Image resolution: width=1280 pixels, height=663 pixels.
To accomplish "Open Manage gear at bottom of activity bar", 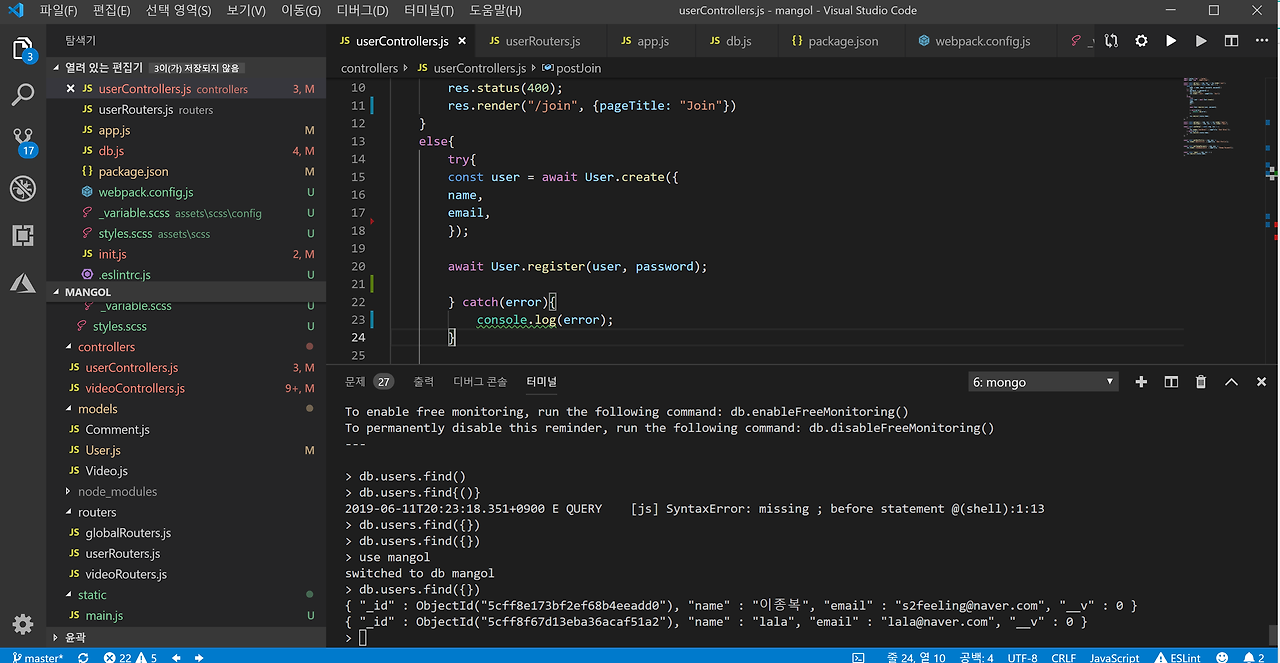I will [x=22, y=625].
